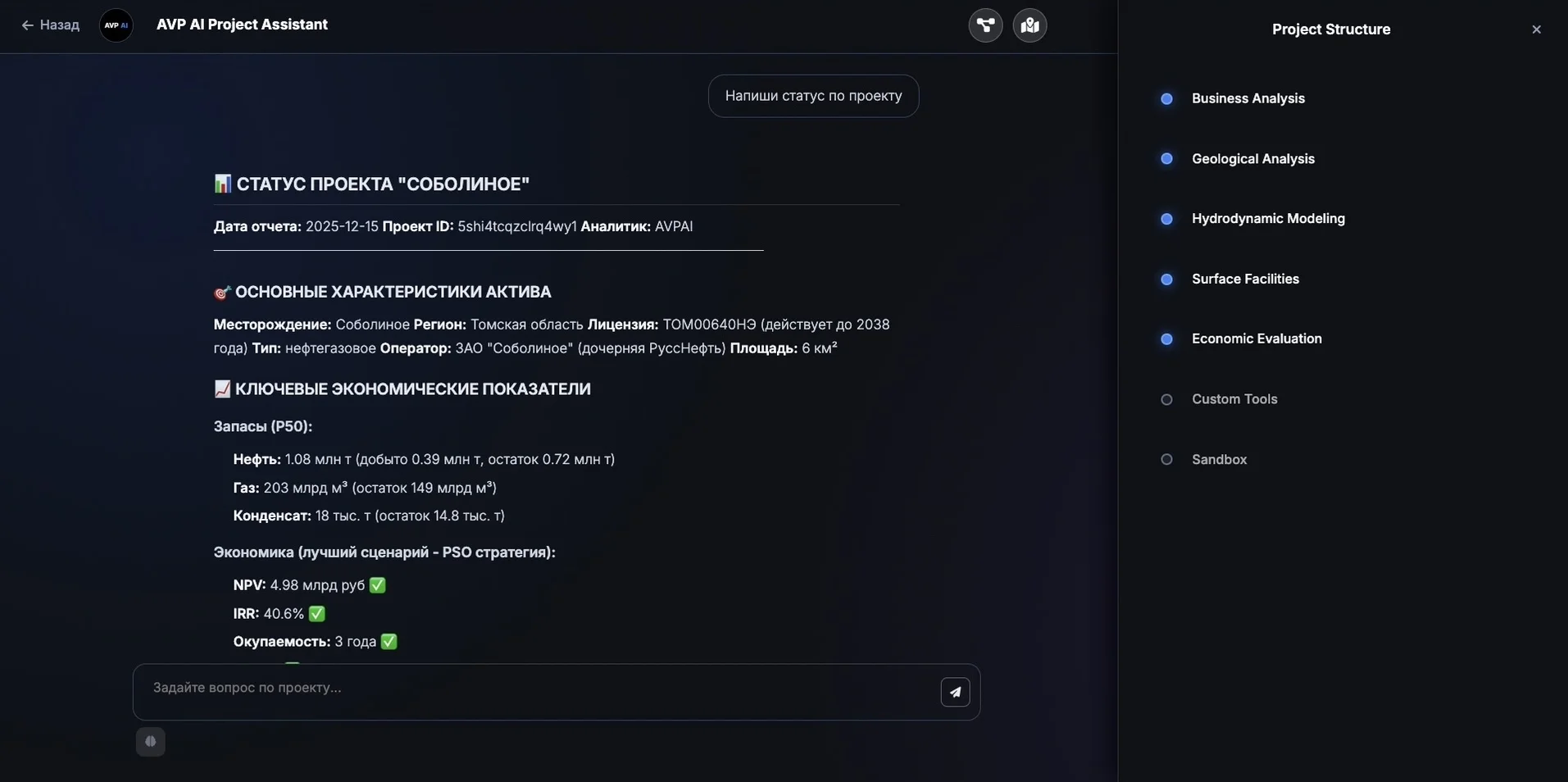Expand the Surface Facilities section
The image size is (1568, 782).
pos(1245,280)
